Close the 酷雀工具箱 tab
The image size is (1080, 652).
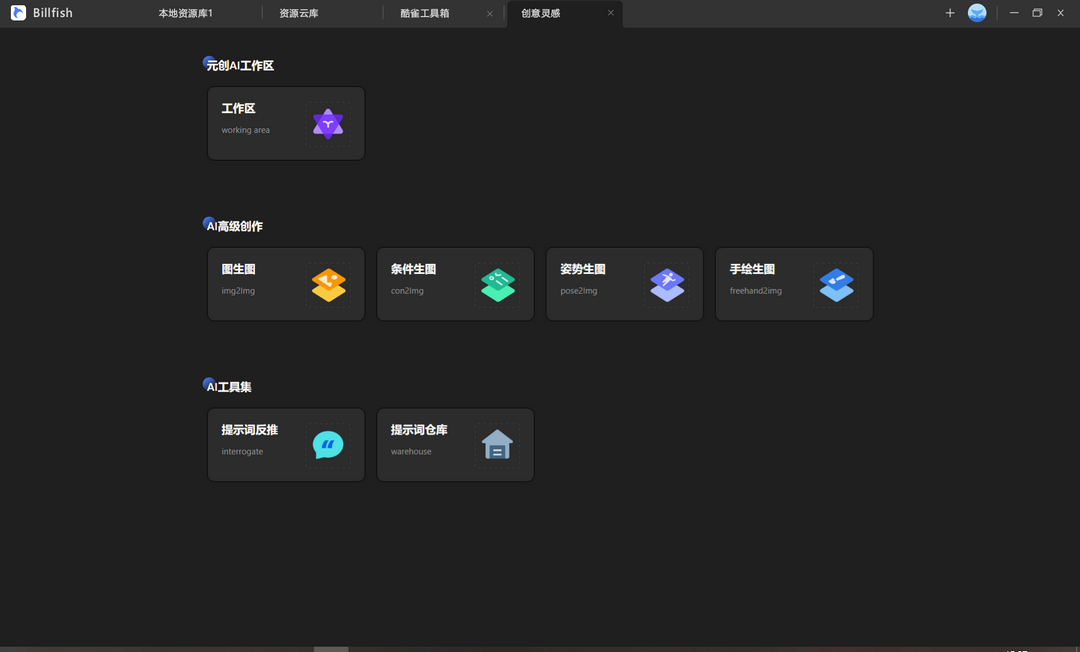[489, 14]
